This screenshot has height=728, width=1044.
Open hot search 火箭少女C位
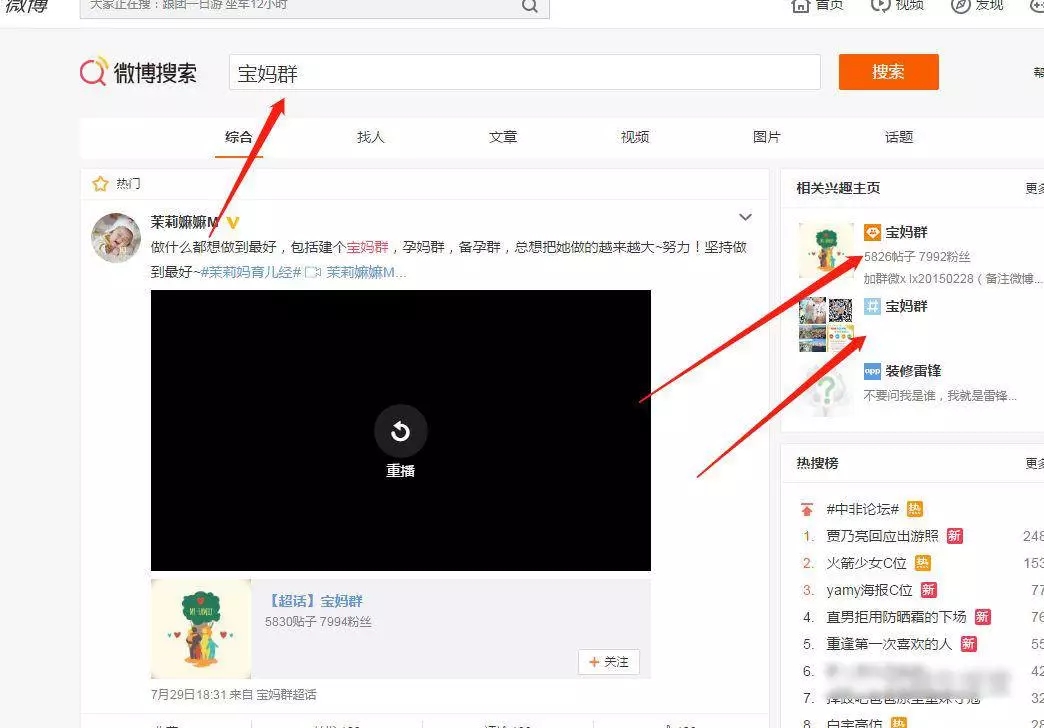(x=866, y=563)
